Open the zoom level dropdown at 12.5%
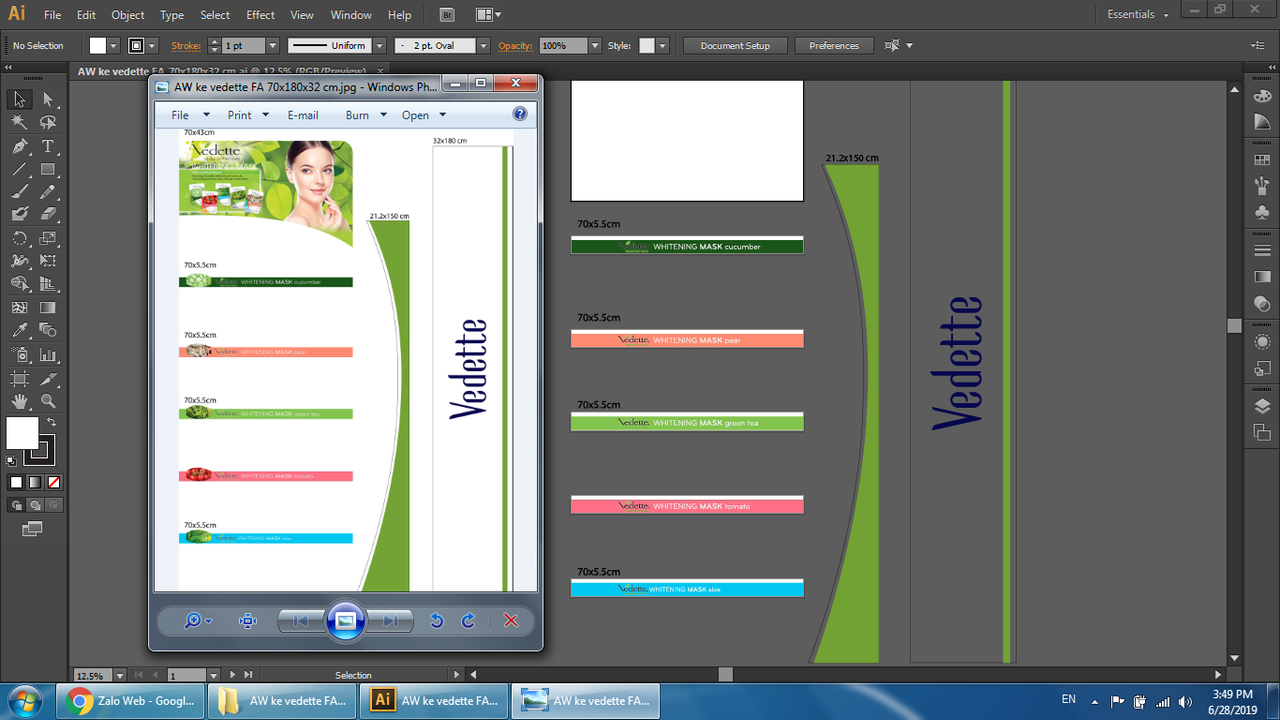Image resolution: width=1280 pixels, height=720 pixels. [x=120, y=675]
